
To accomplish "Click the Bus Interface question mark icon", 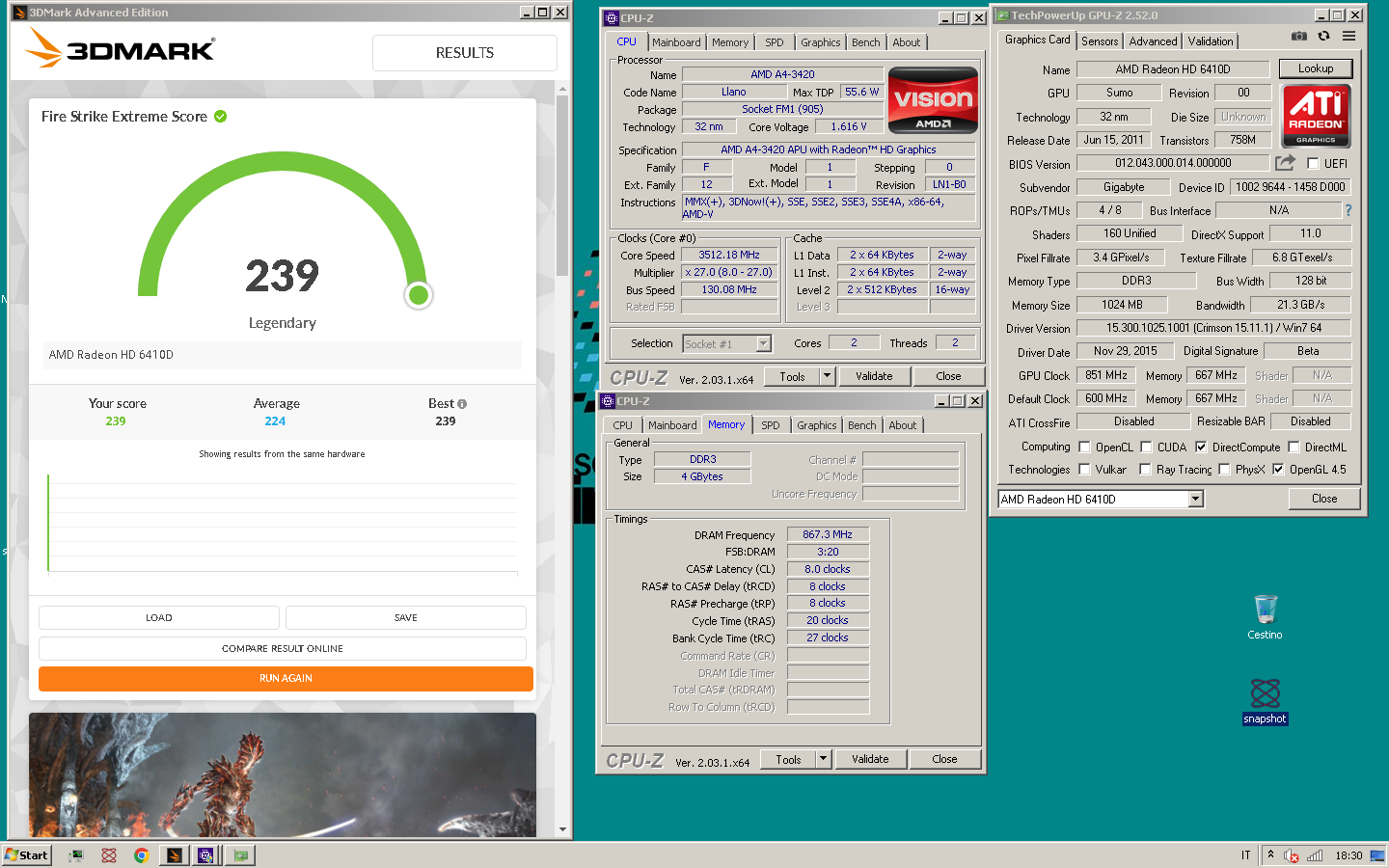I will click(1348, 210).
